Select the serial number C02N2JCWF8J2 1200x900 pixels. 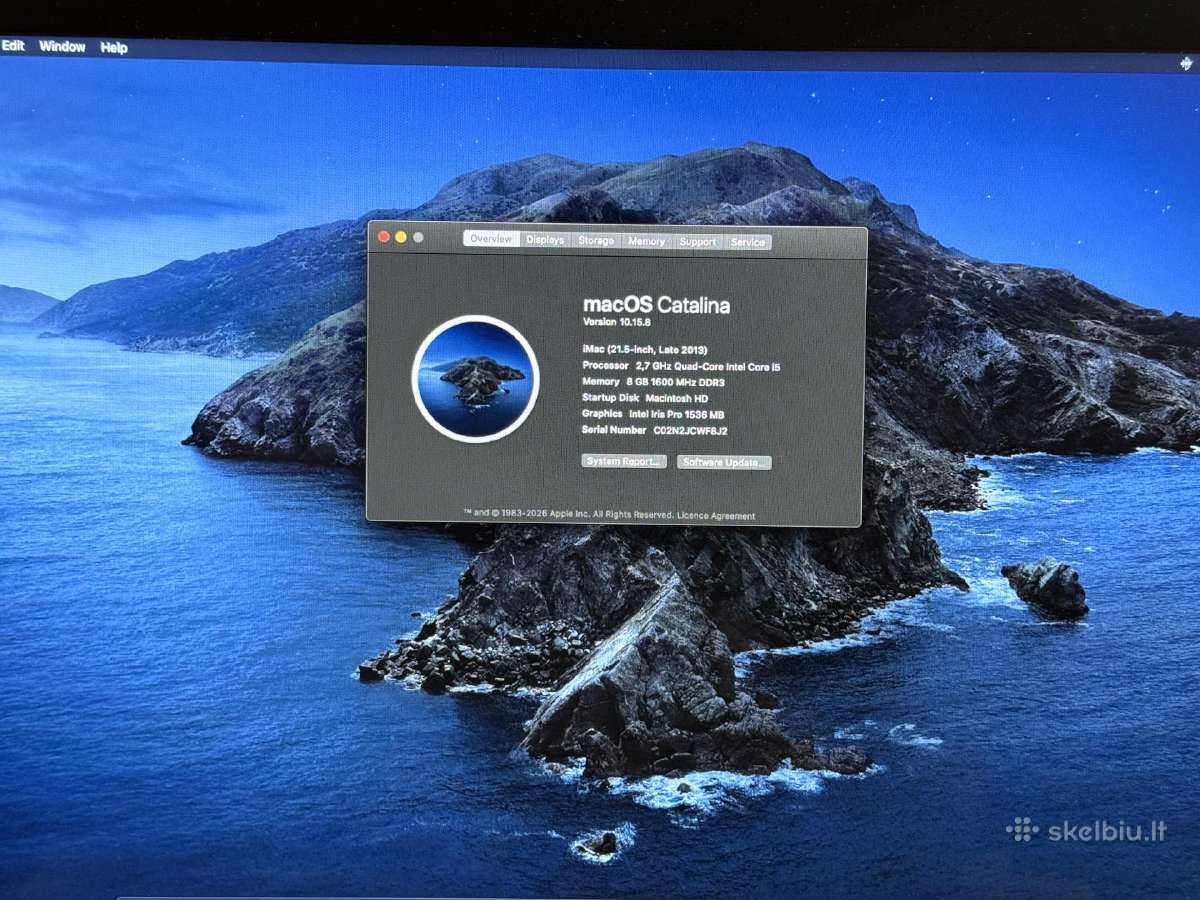(690, 430)
